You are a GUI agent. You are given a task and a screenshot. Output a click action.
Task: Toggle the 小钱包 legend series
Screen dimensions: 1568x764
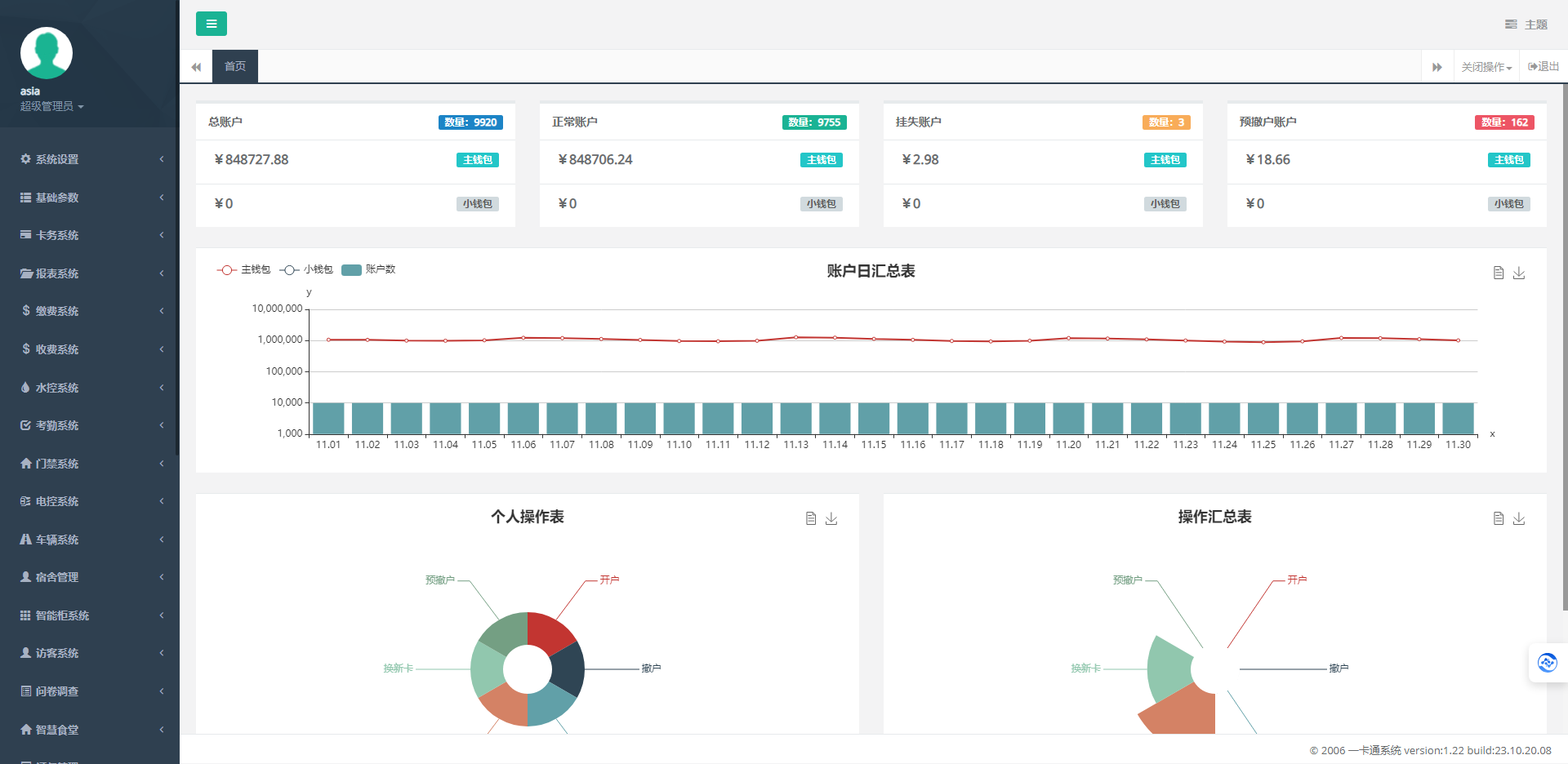(x=306, y=269)
